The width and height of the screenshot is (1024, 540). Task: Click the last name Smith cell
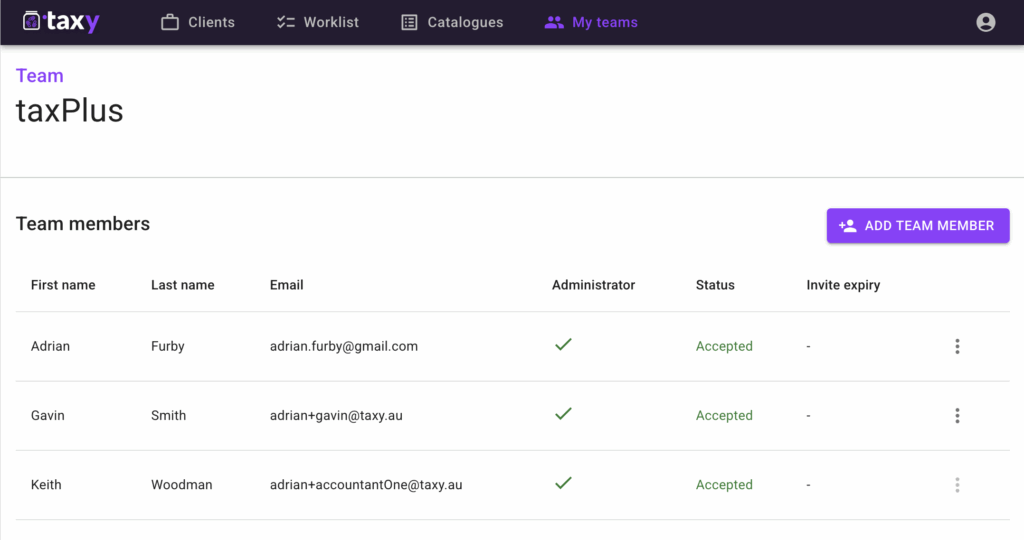point(168,415)
